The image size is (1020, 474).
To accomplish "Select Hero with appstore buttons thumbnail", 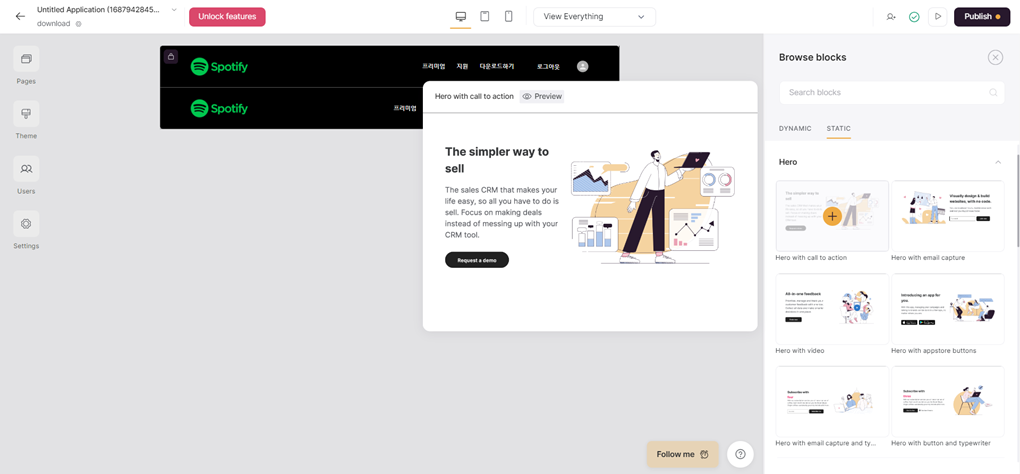I will [x=948, y=309].
